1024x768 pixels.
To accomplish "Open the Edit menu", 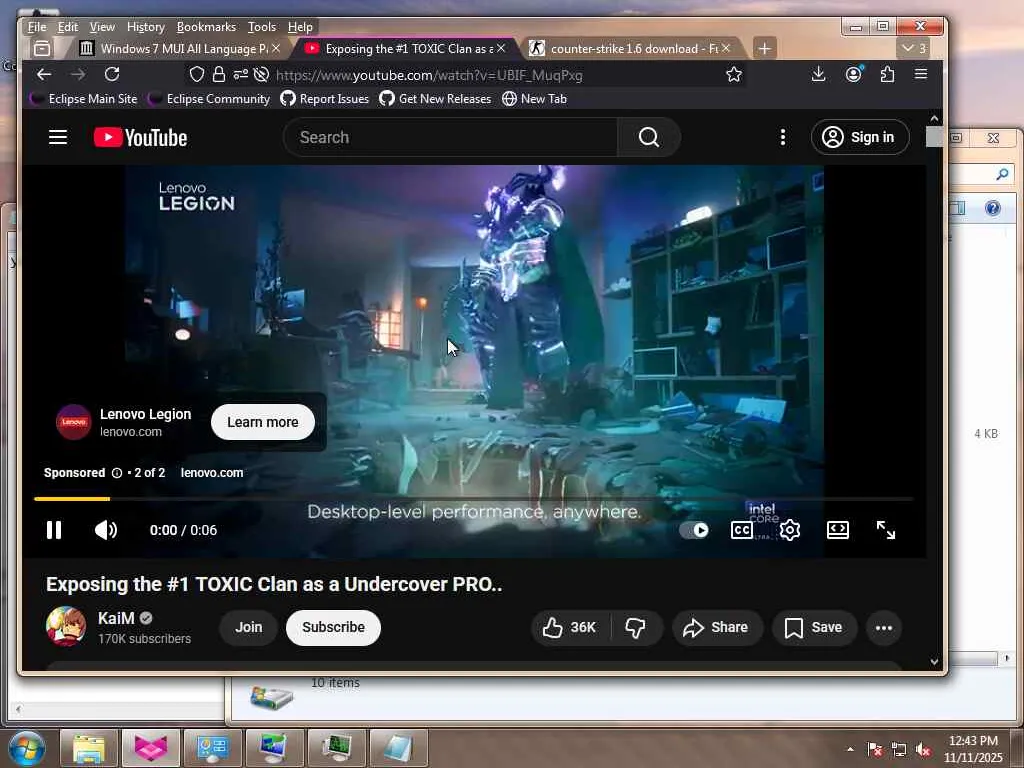I will (x=67, y=27).
